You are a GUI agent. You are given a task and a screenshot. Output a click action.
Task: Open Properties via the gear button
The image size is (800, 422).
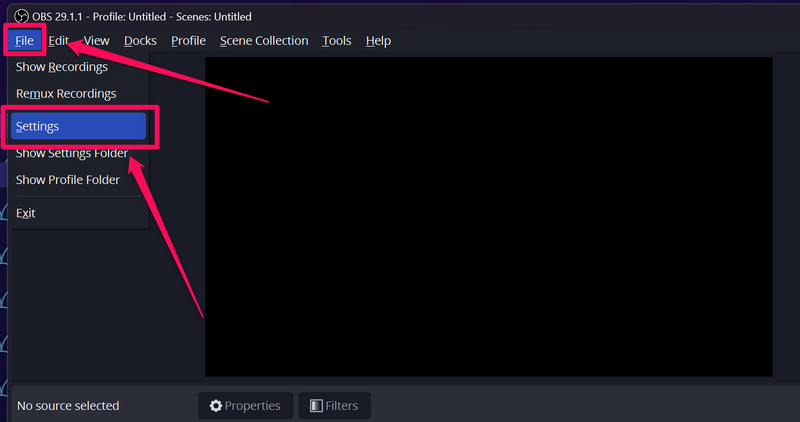click(x=246, y=405)
